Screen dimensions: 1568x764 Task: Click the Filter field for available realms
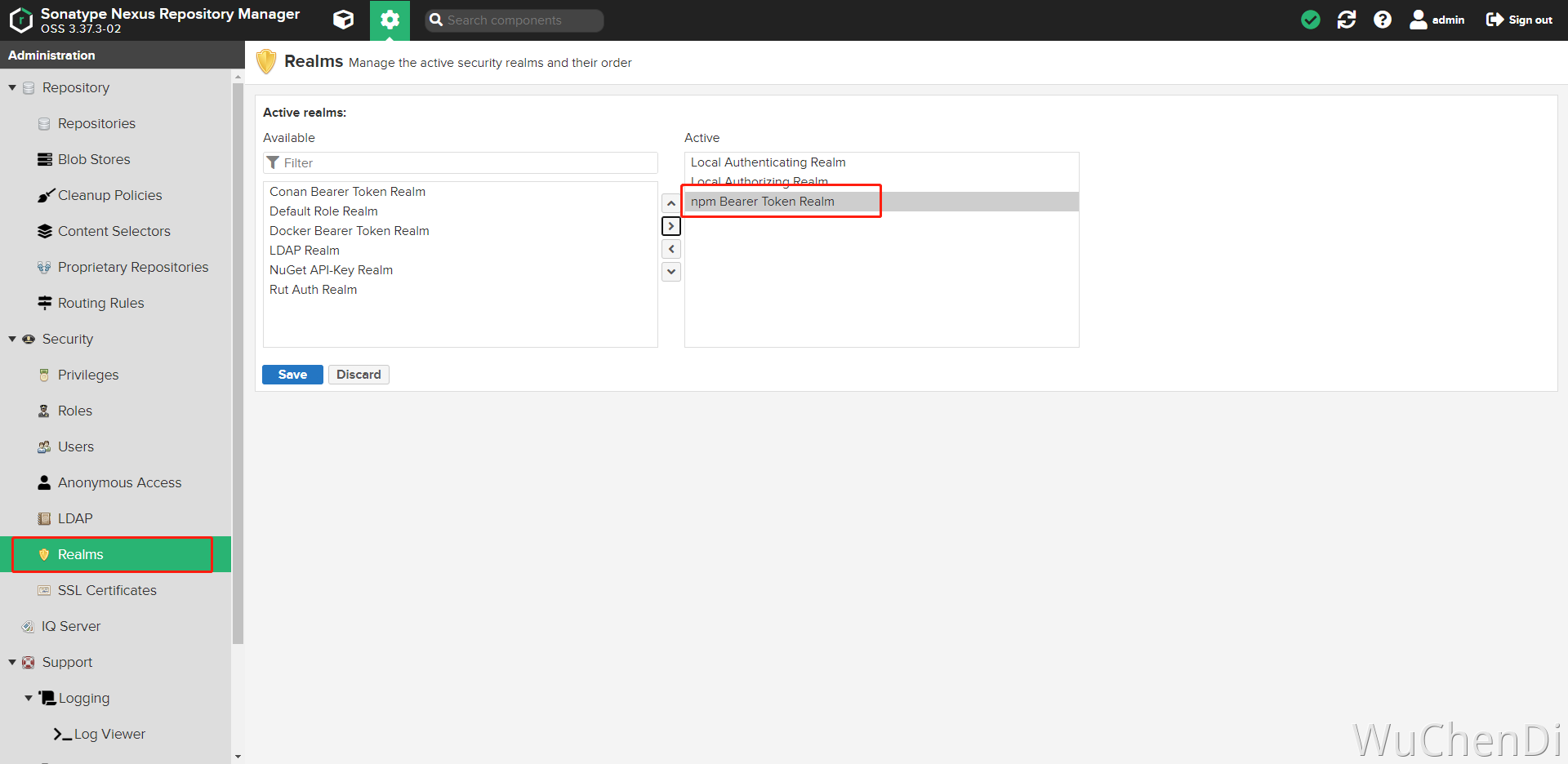tap(461, 162)
